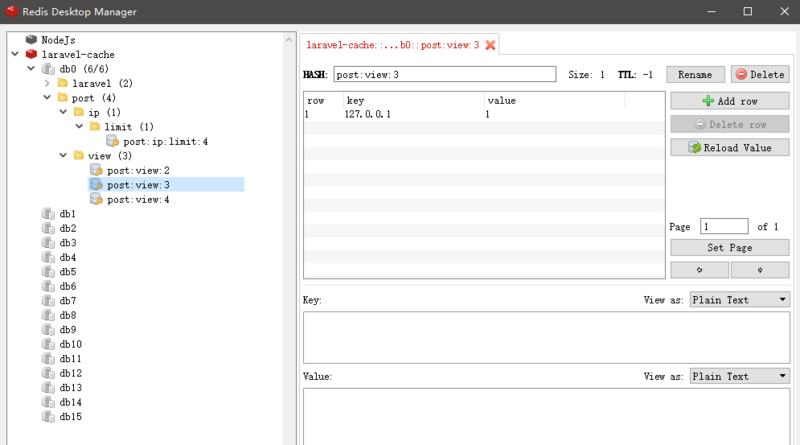
Task: Click the db2 database icon
Action: (x=48, y=228)
